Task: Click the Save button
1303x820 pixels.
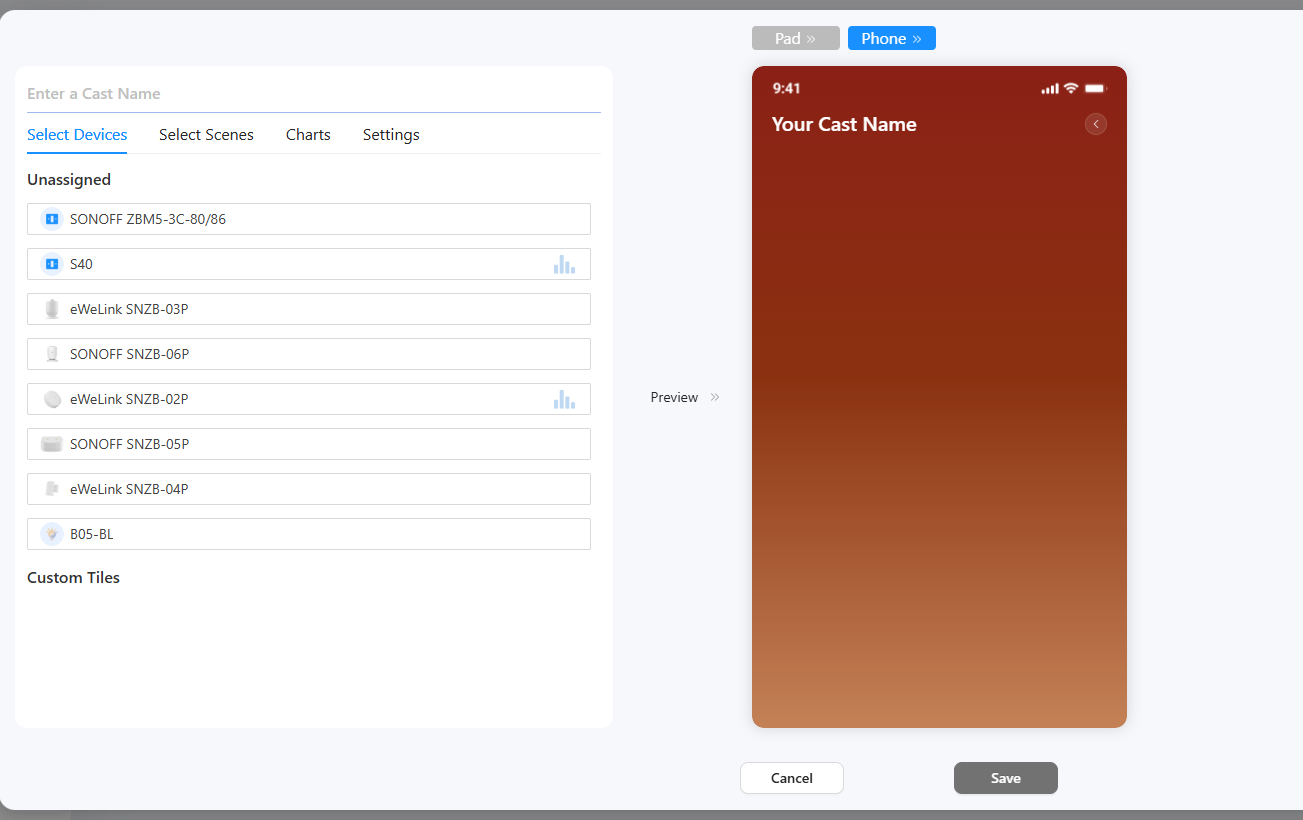Action: tap(1005, 778)
